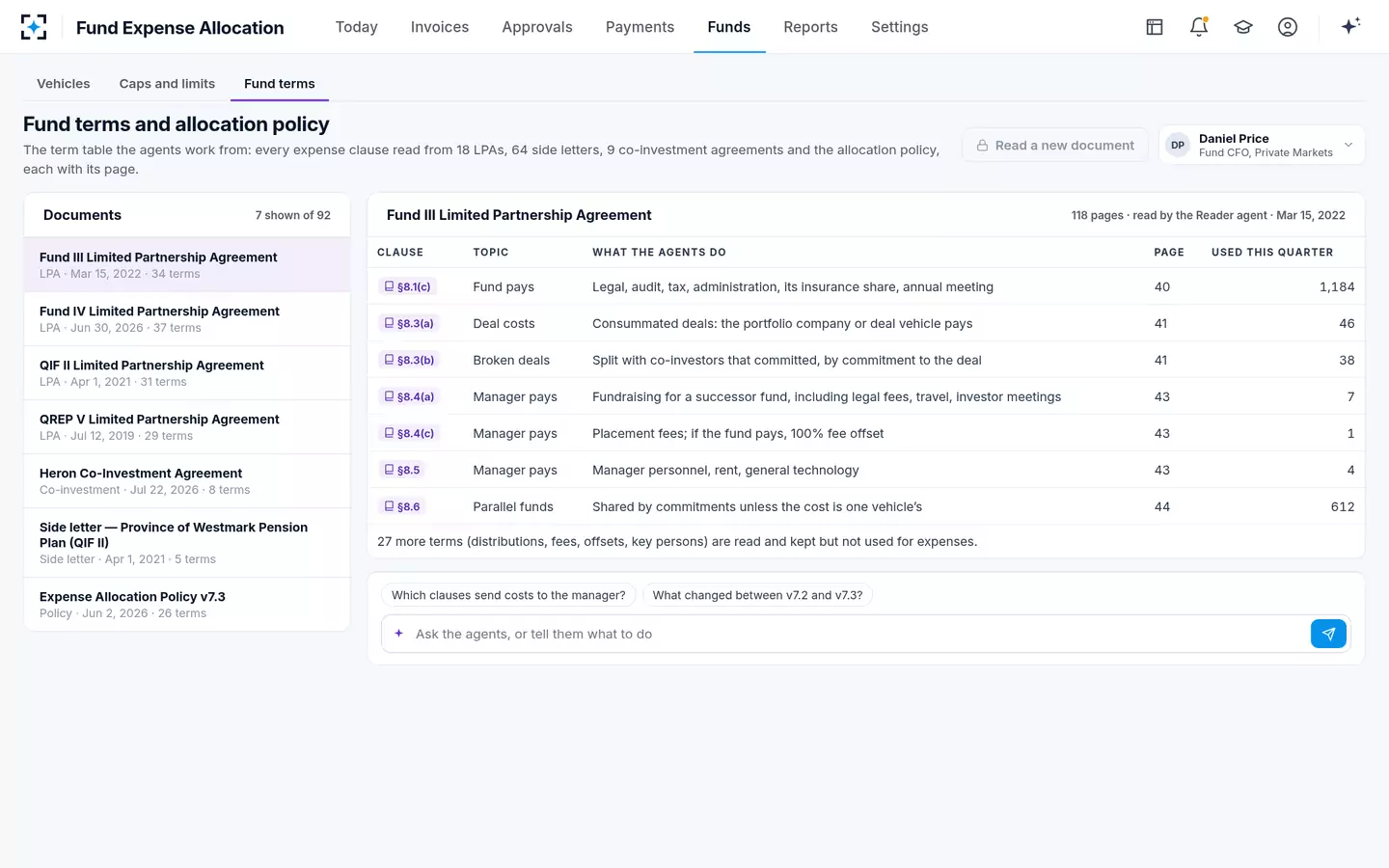
Task: Open the user account icon
Action: point(1288,27)
